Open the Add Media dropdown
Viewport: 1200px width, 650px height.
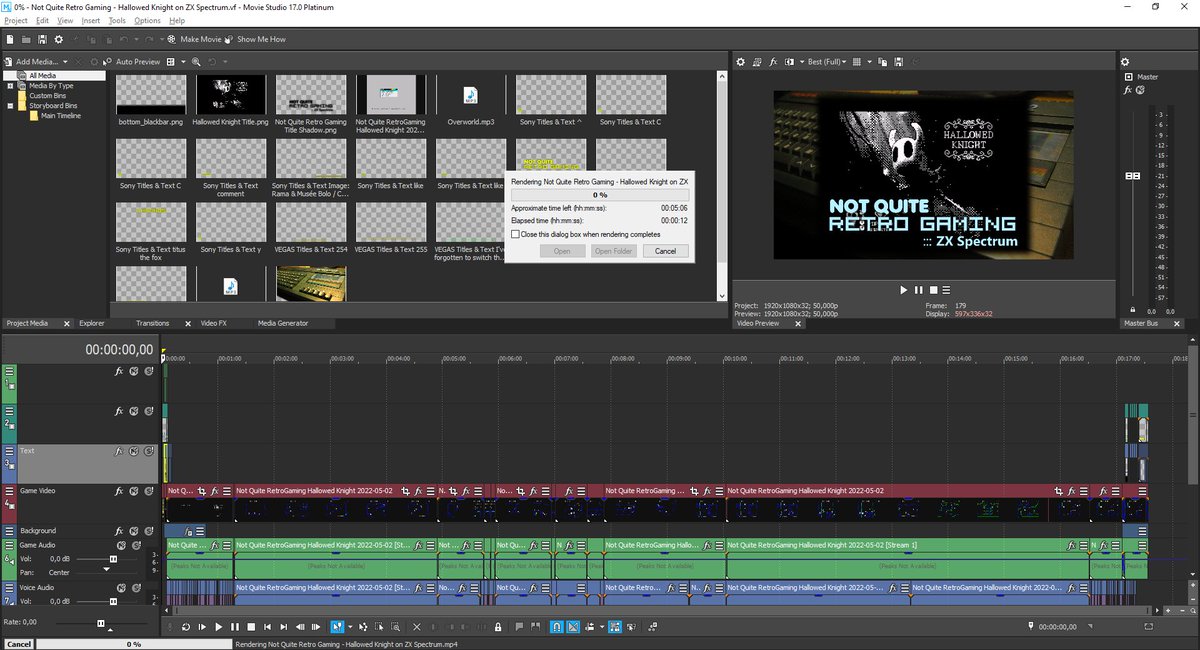pos(64,61)
